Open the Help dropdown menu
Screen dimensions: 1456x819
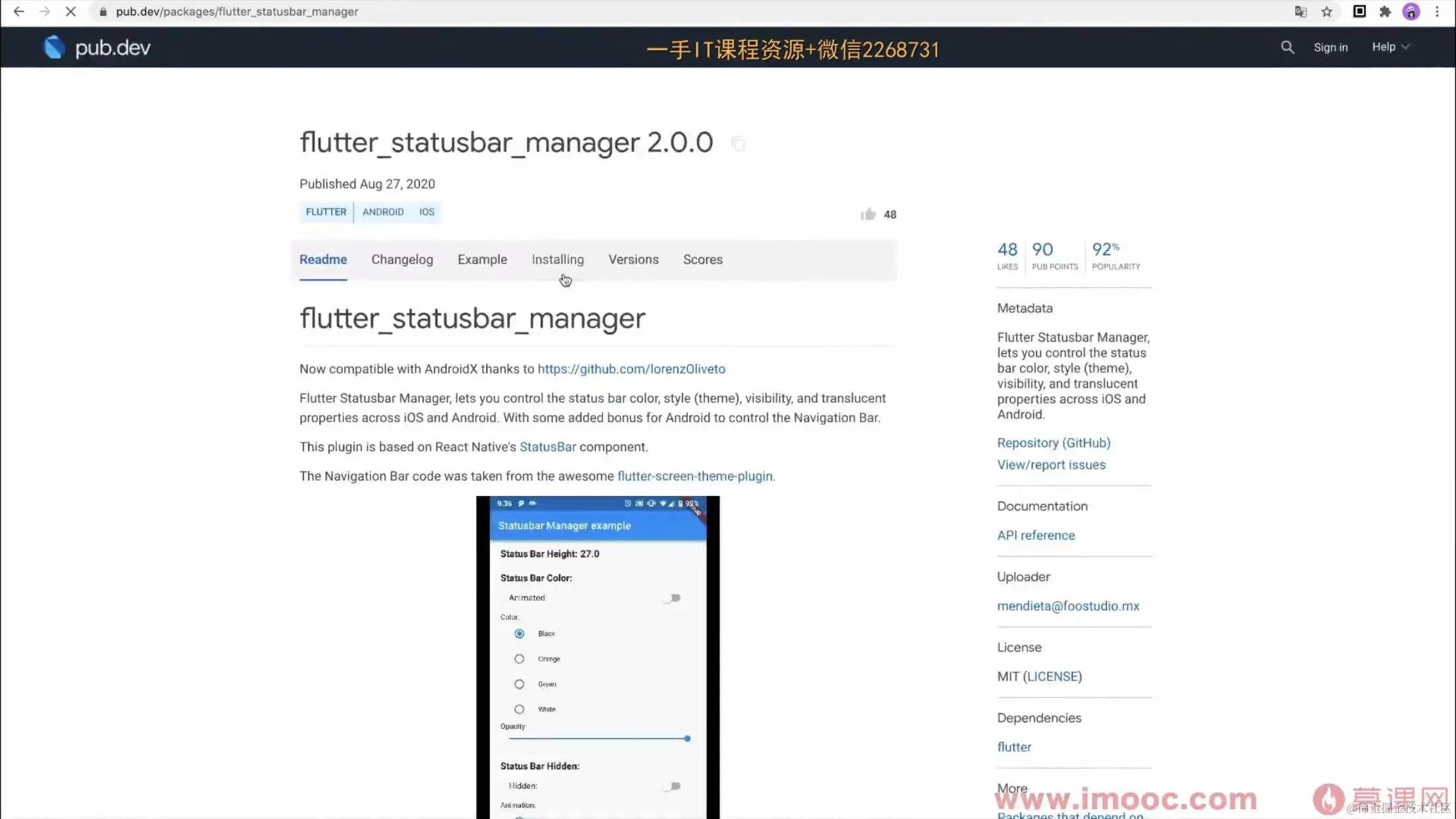pos(1390,47)
